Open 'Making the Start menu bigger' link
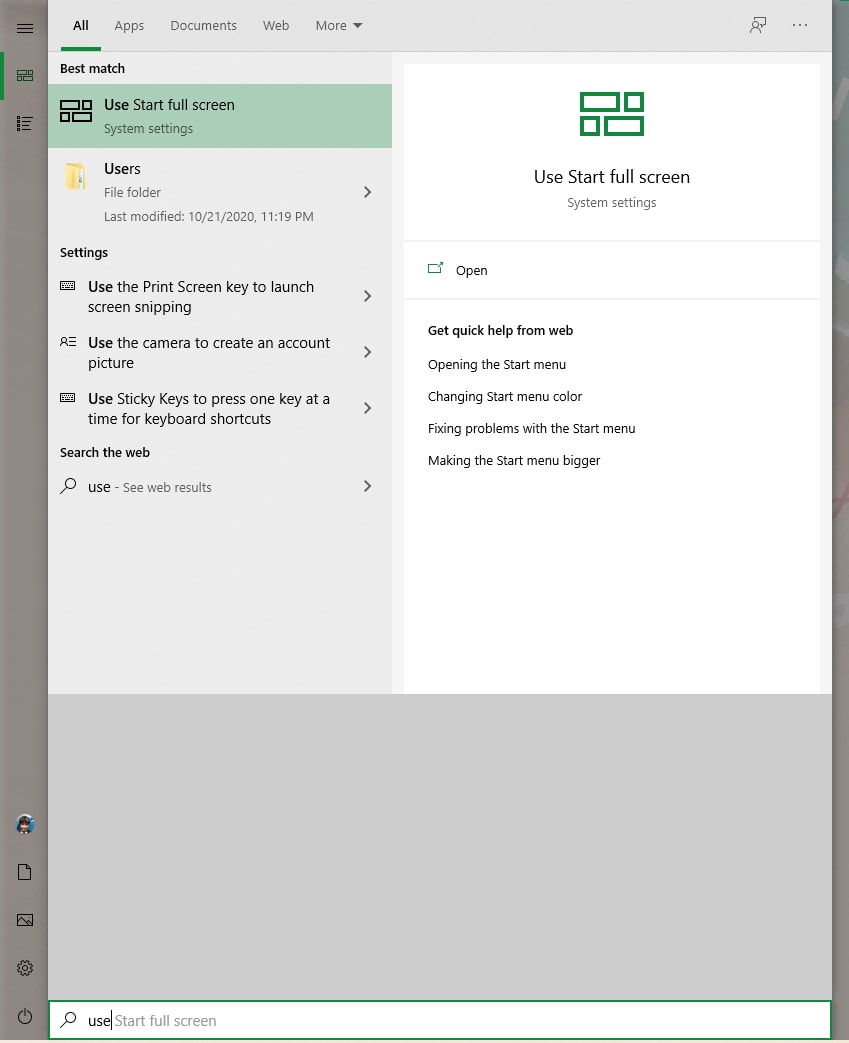This screenshot has width=849, height=1043. pos(514,460)
